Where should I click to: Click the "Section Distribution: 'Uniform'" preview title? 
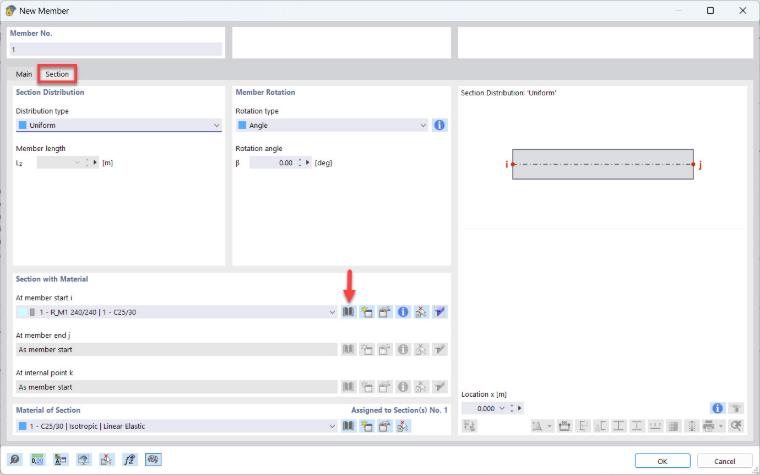pyautogui.click(x=508, y=93)
